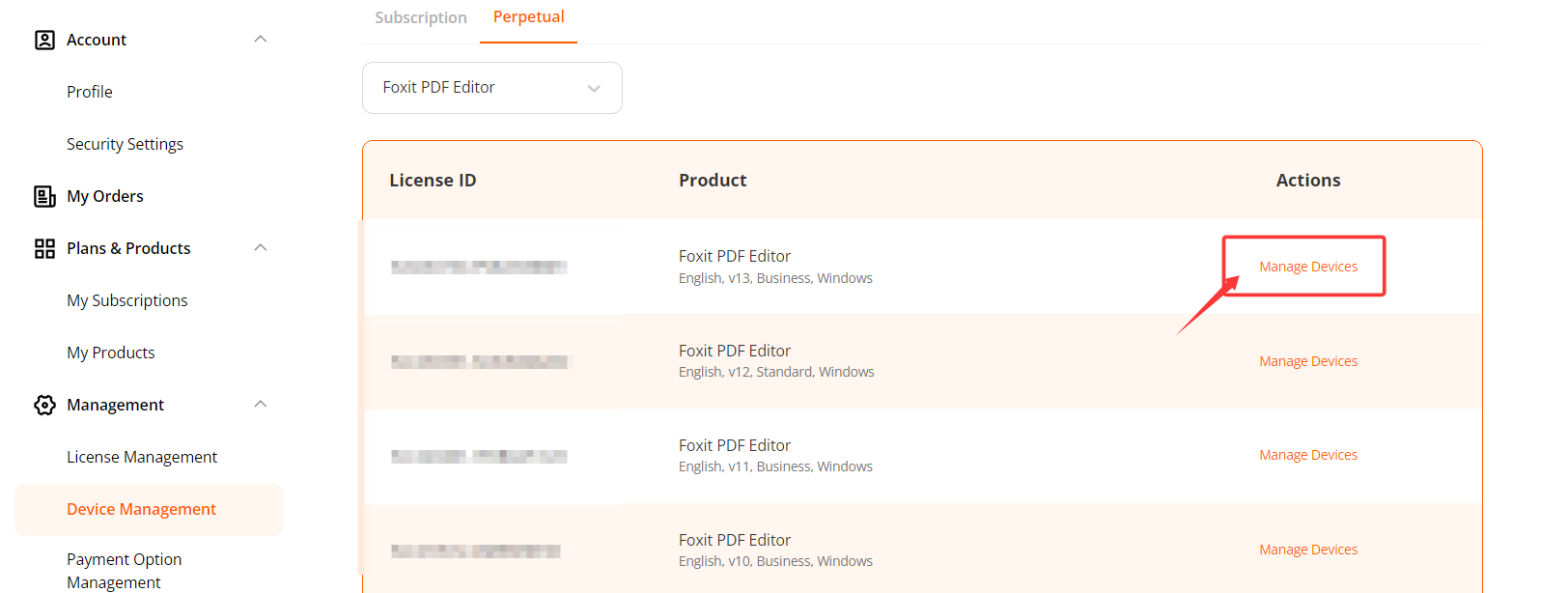
Task: Click Foxit PDF Editor name in v12 row
Action: 735,351
